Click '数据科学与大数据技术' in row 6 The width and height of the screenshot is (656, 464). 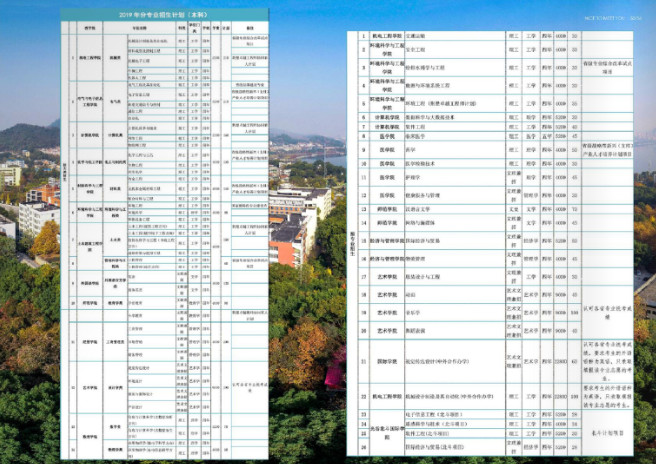tap(430, 118)
